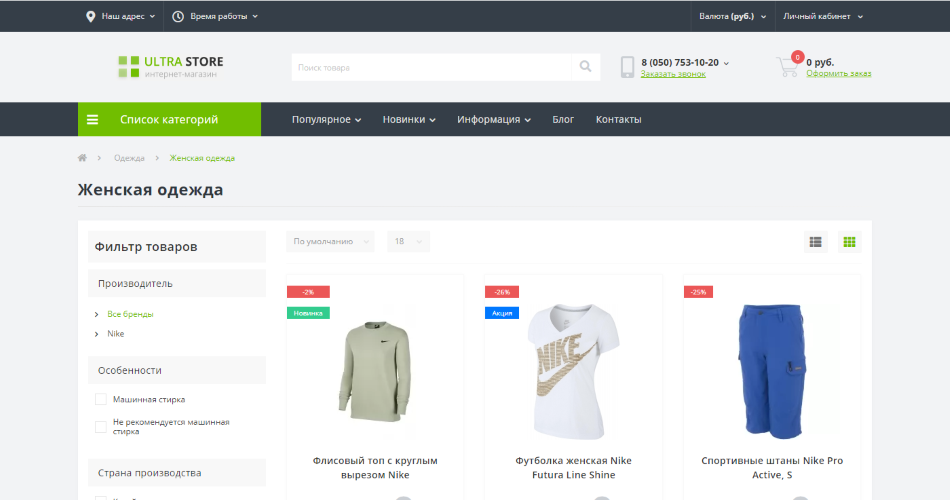Open the Список категорий menu

[x=170, y=119]
